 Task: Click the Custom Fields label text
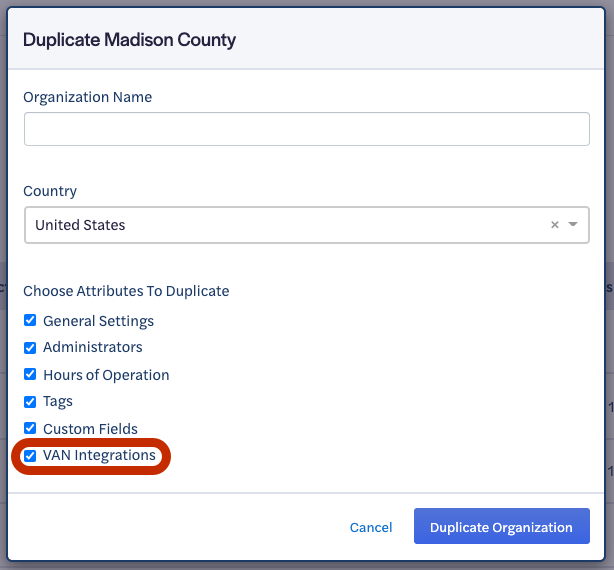pyautogui.click(x=90, y=429)
